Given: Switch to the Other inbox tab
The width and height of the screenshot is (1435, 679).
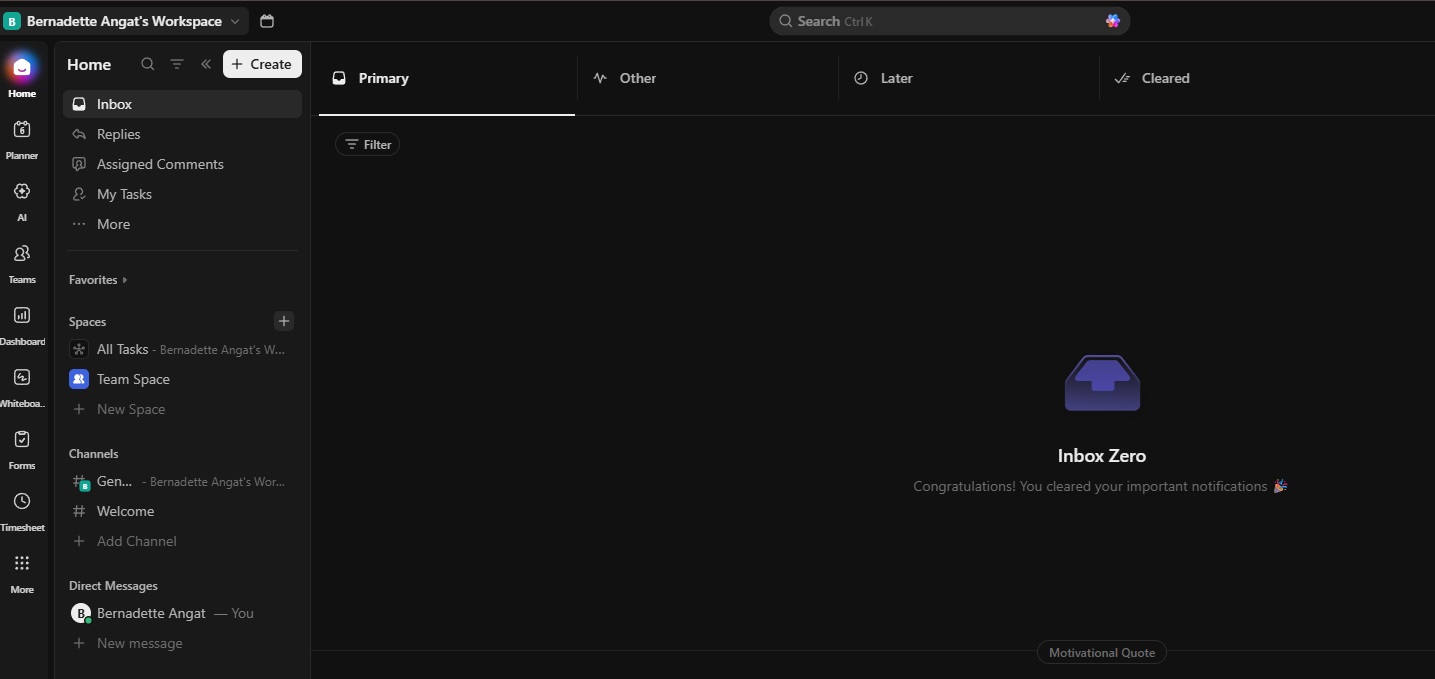Looking at the screenshot, I should (x=637, y=78).
